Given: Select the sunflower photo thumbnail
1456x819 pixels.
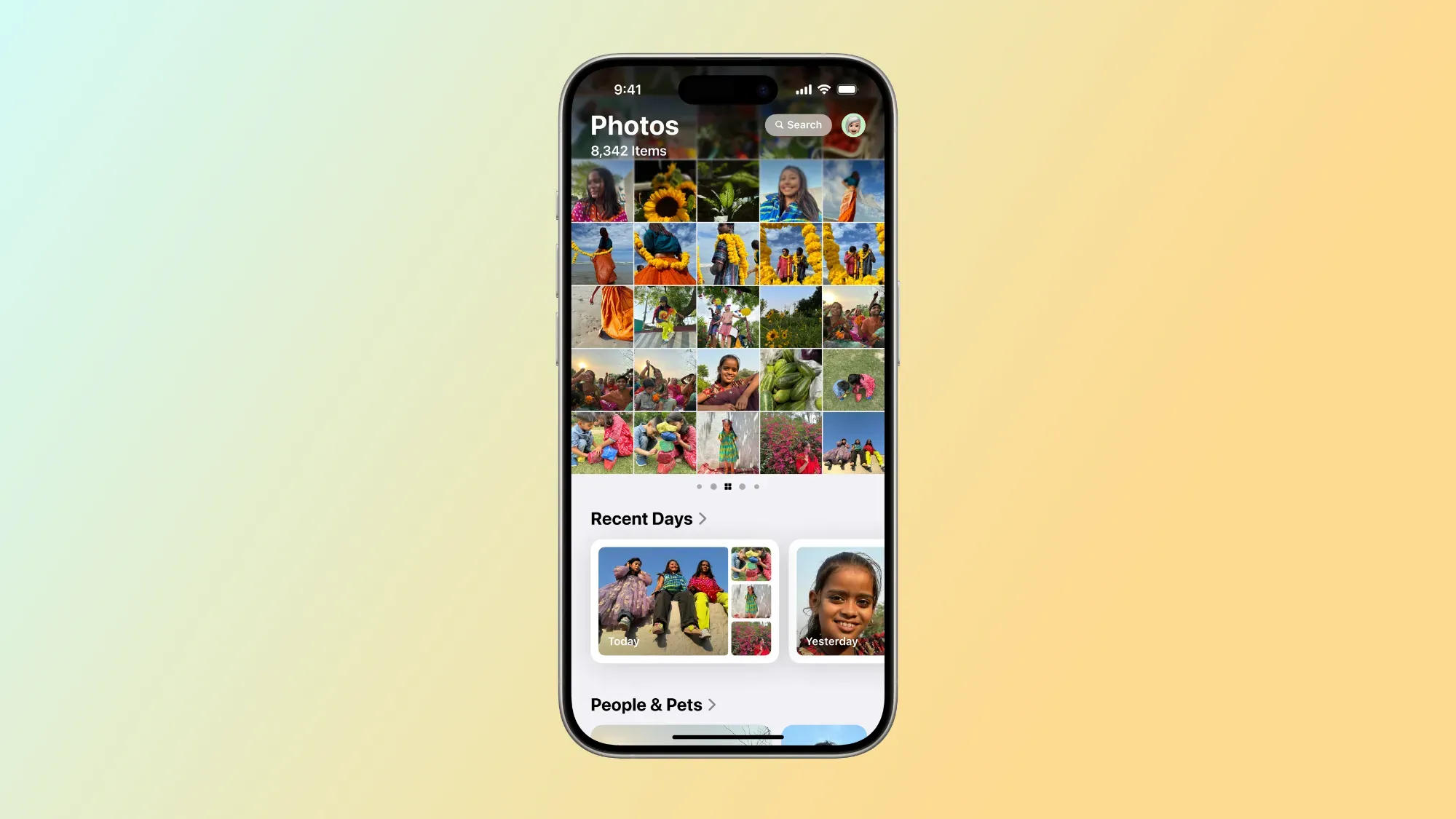Looking at the screenshot, I should tap(665, 190).
